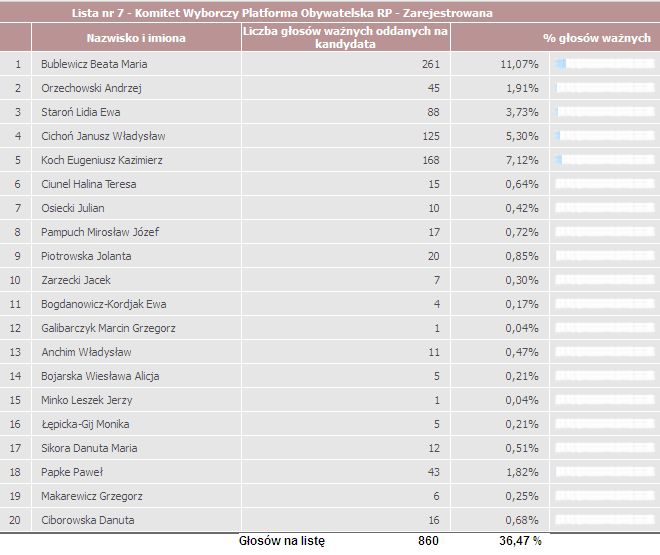Select candidate name 'Łępicka-Gij Monika'
The width and height of the screenshot is (660, 555).
(x=85, y=424)
